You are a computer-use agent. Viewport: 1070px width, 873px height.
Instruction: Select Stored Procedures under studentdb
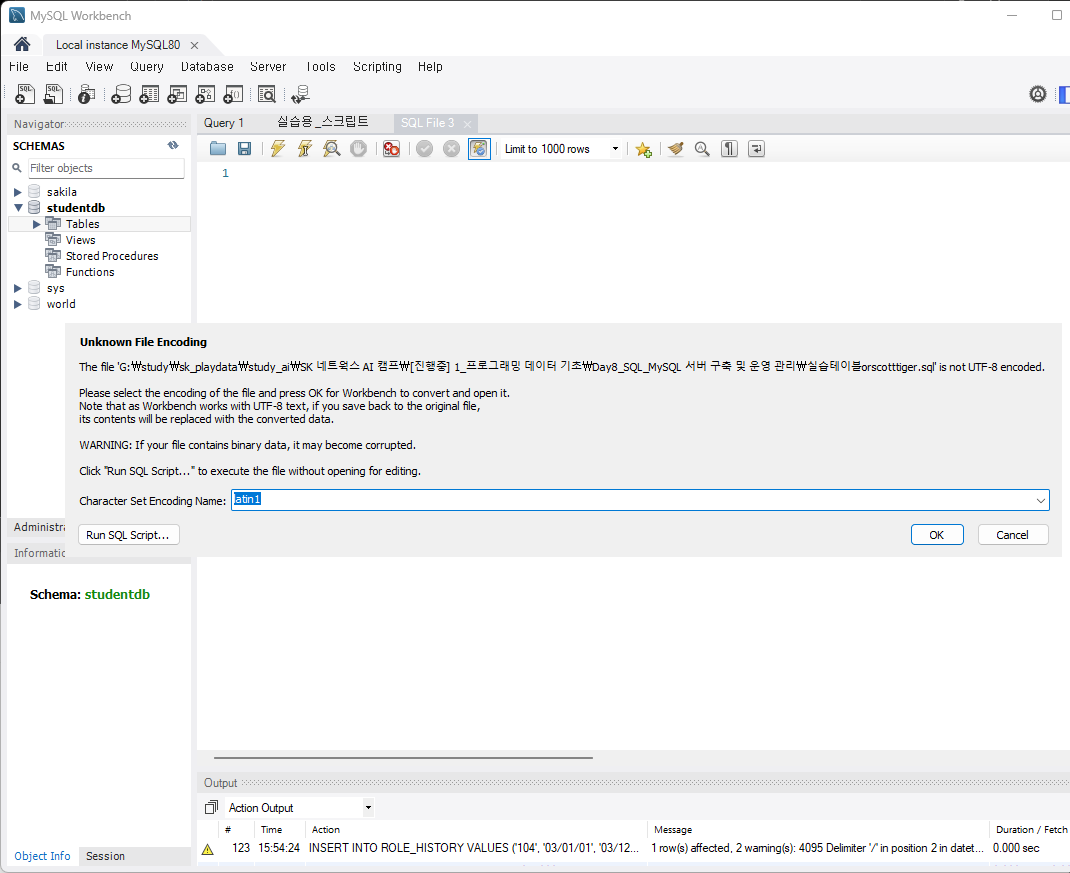pos(112,256)
